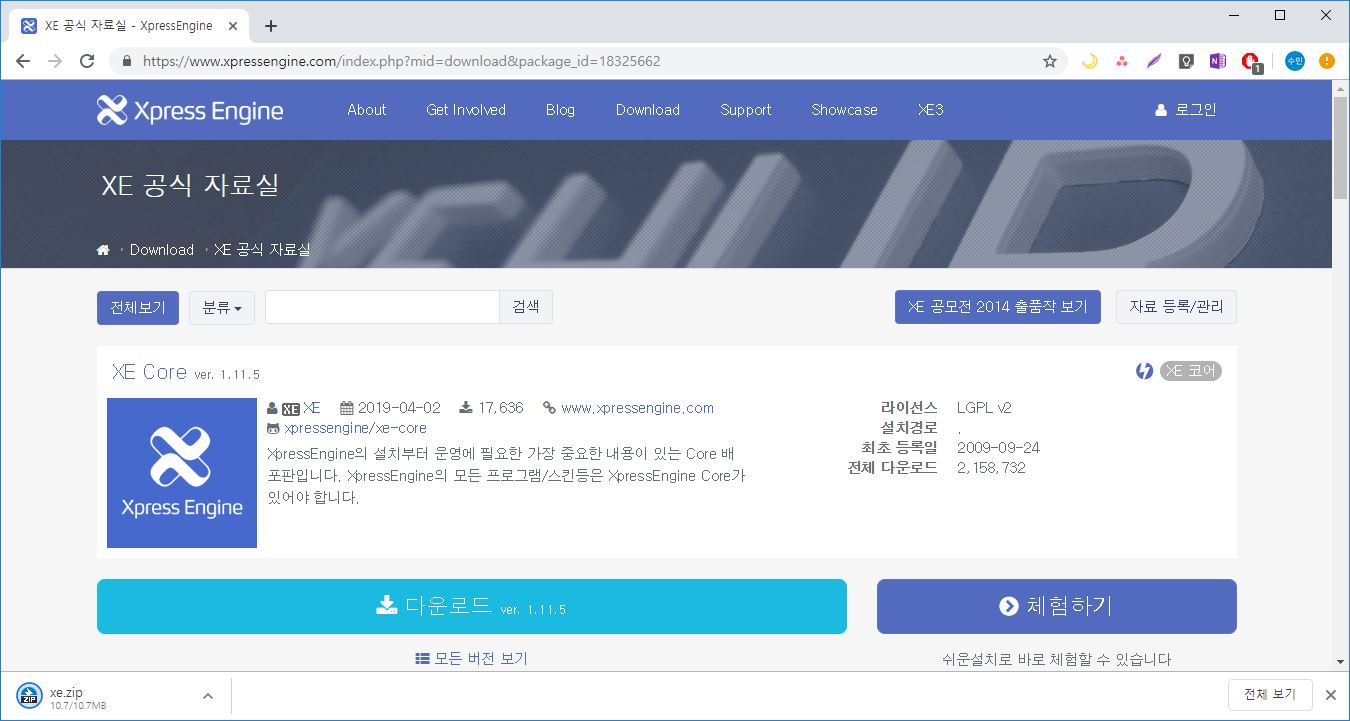The height and width of the screenshot is (721, 1350).
Task: Click Download in the breadcrumb
Action: click(162, 250)
